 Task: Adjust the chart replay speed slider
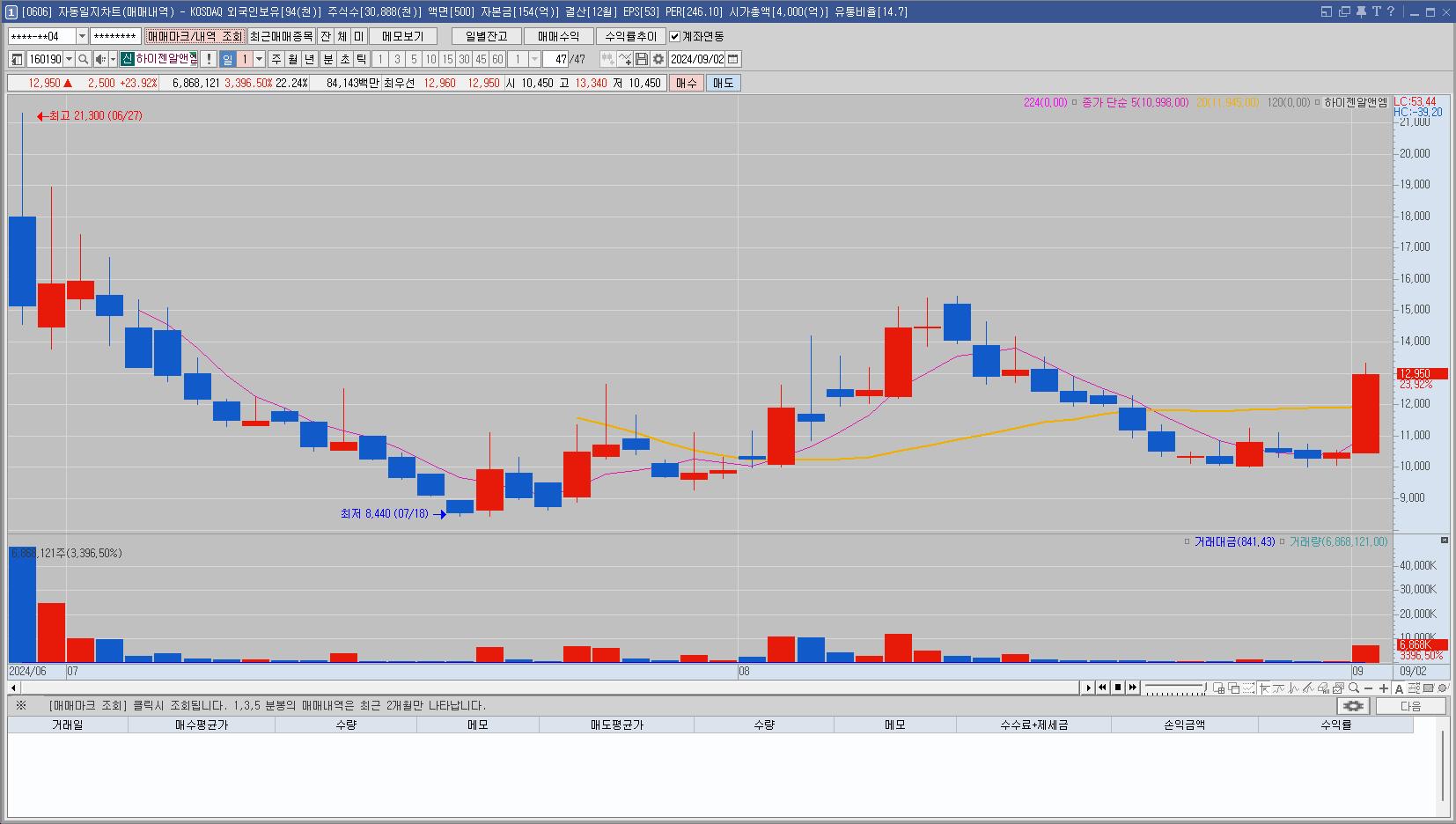pyautogui.click(x=1174, y=688)
